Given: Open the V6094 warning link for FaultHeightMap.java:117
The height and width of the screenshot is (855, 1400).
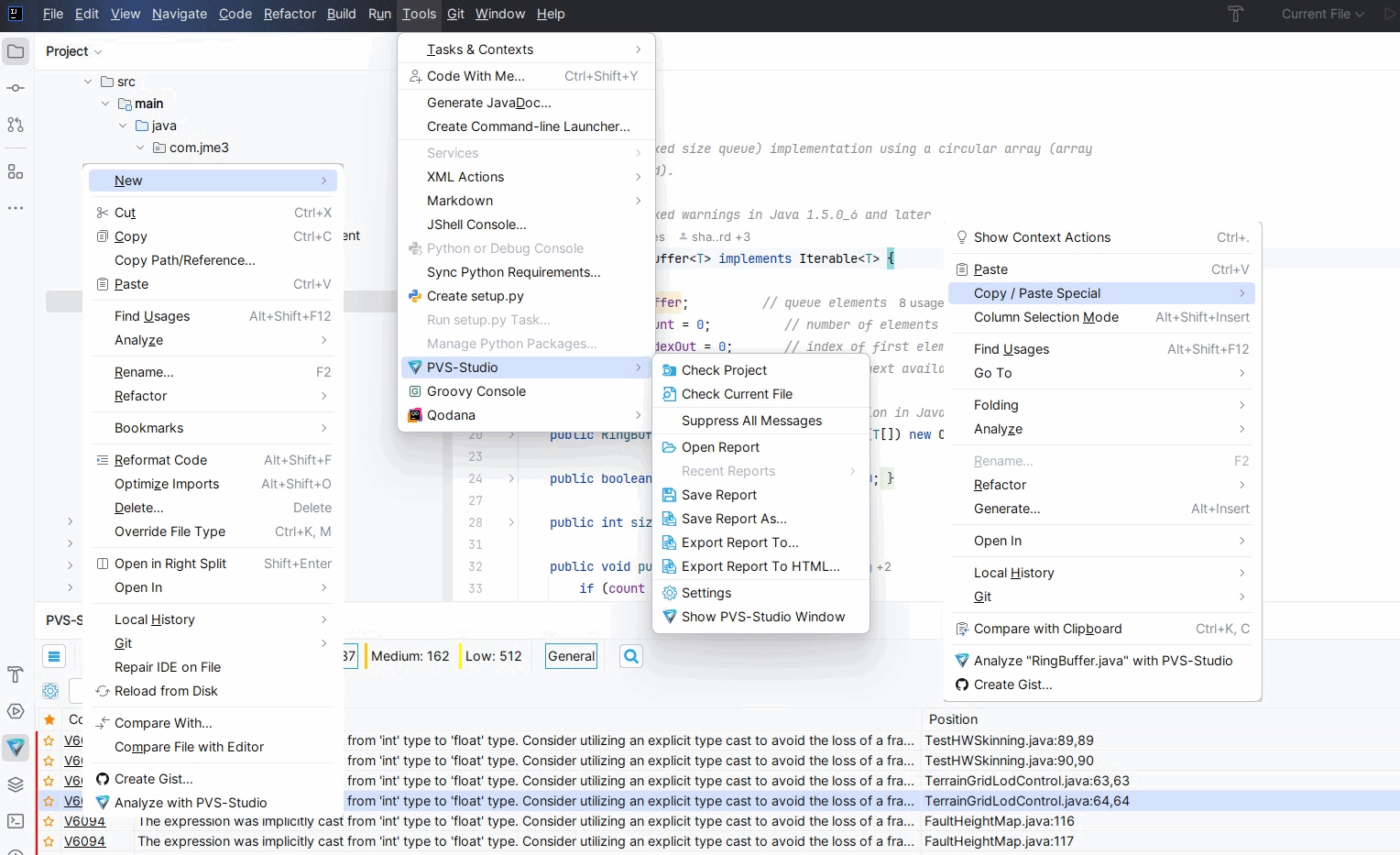Looking at the screenshot, I should [x=84, y=841].
